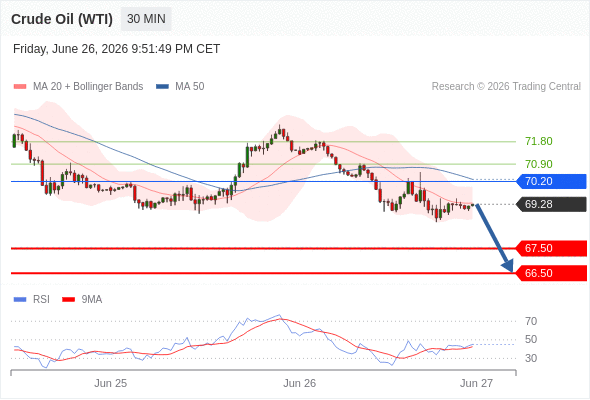Screen dimensions: 590x400
Task: Click the MA 20 + Bollinger Bands legend swatch
Action: (20, 87)
